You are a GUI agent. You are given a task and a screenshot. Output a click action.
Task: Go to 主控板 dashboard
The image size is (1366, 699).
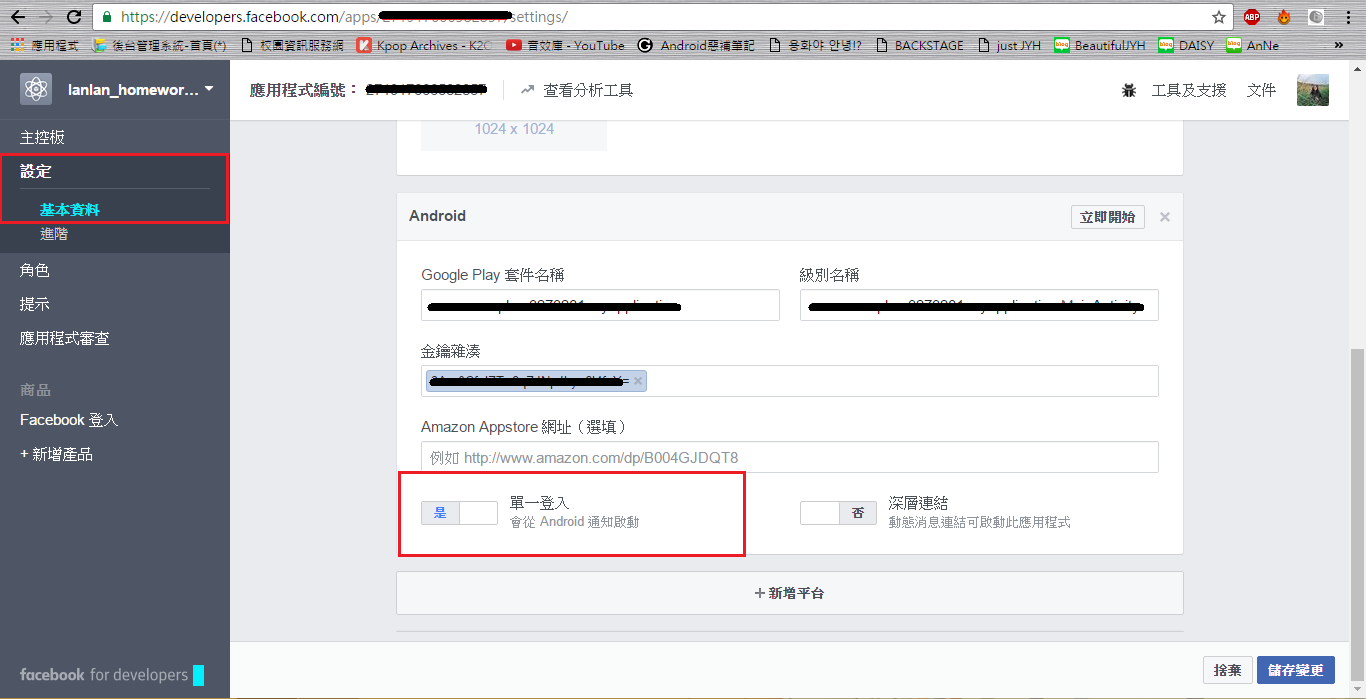coord(42,137)
